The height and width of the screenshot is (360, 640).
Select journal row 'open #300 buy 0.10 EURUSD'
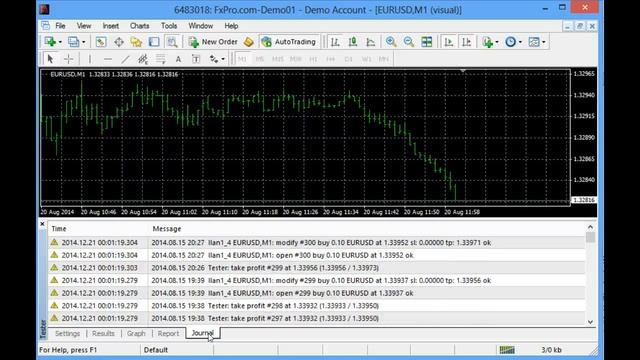pos(316,255)
